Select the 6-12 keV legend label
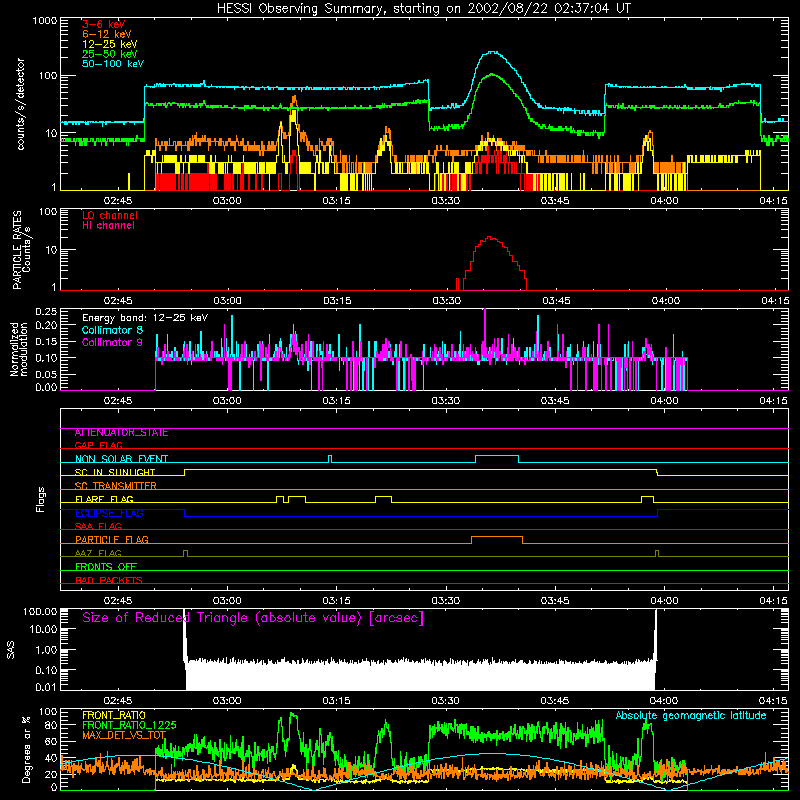The width and height of the screenshot is (800, 800). click(107, 34)
